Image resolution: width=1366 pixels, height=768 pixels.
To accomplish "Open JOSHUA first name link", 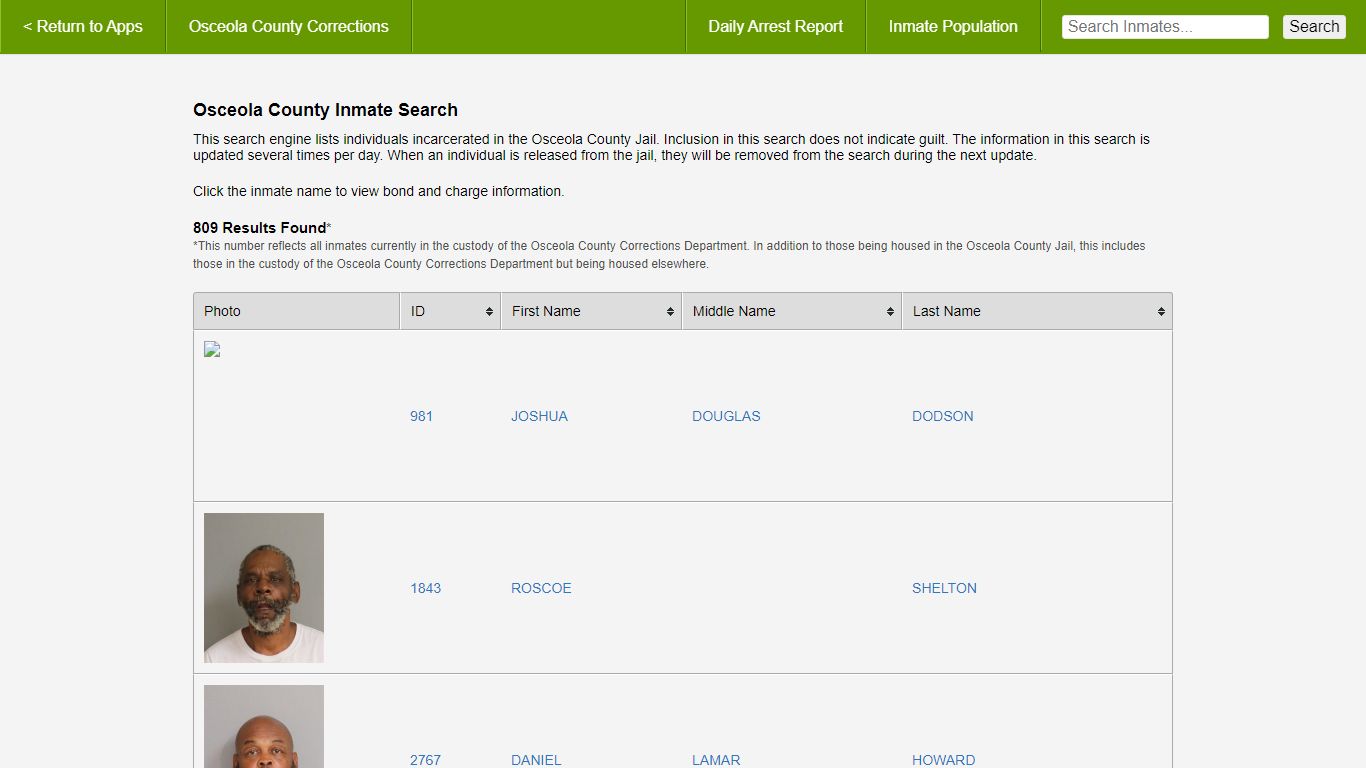I will click(x=539, y=416).
